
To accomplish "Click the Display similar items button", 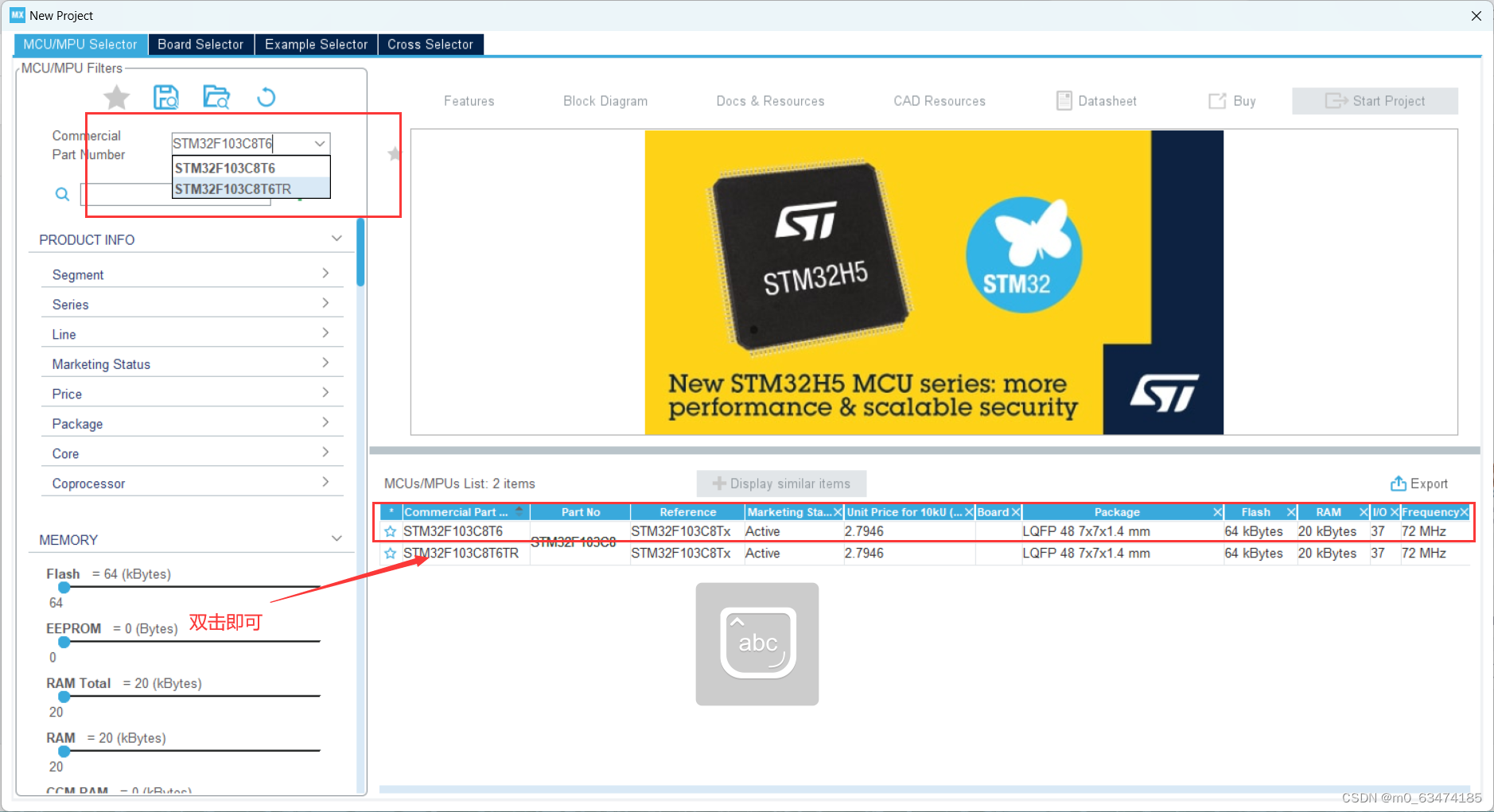I will (x=781, y=484).
